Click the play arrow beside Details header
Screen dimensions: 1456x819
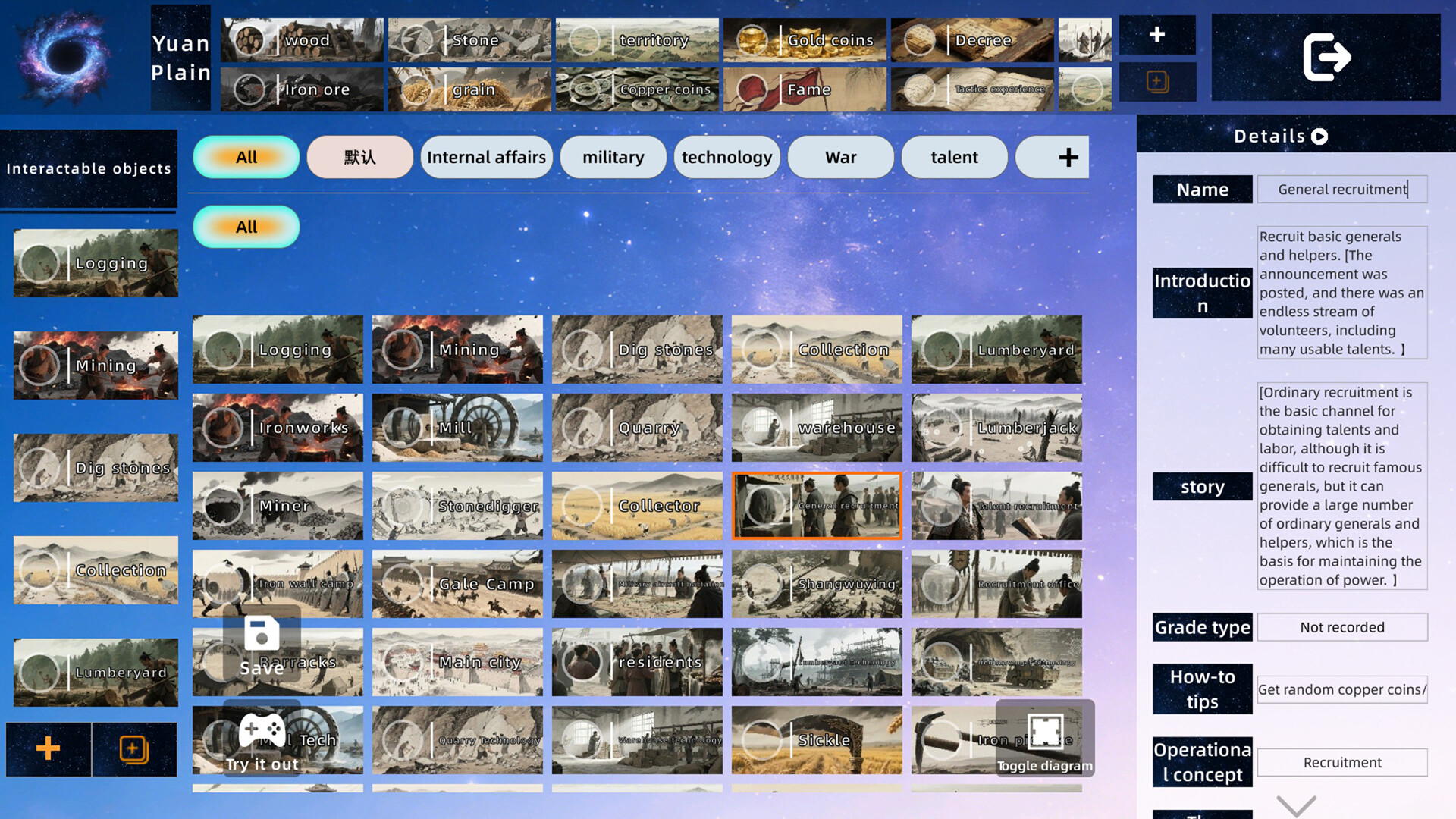[1321, 136]
